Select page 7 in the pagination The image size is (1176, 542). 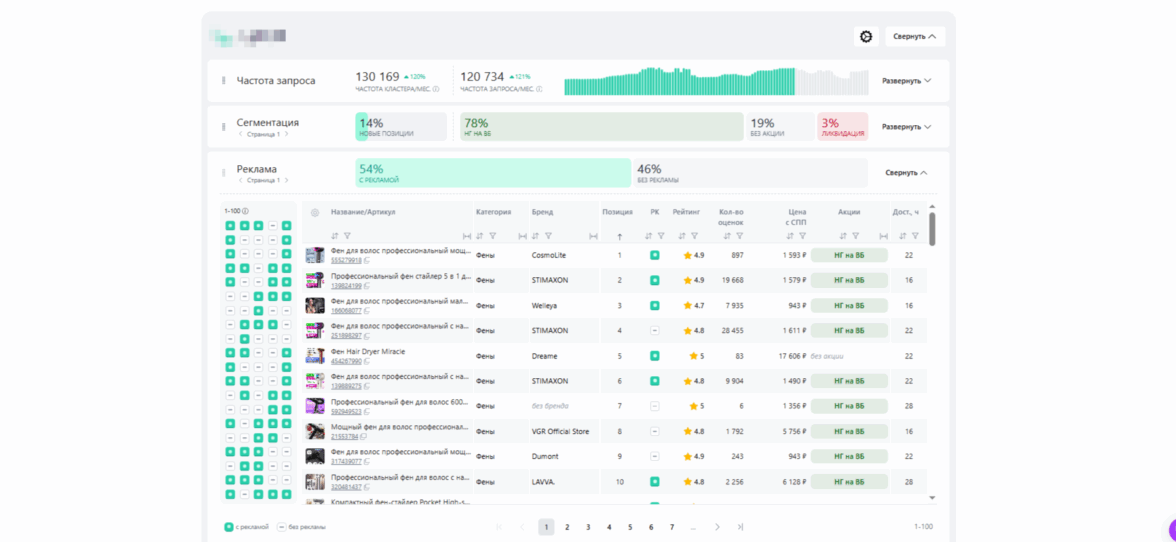tap(672, 527)
